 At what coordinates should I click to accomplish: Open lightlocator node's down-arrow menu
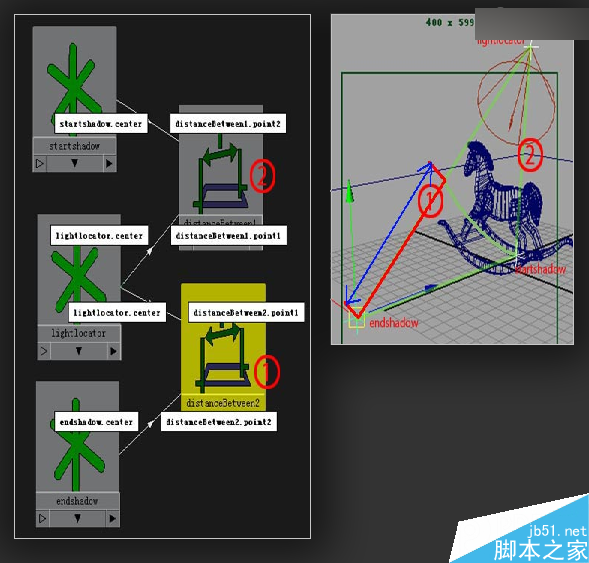pyautogui.click(x=79, y=352)
